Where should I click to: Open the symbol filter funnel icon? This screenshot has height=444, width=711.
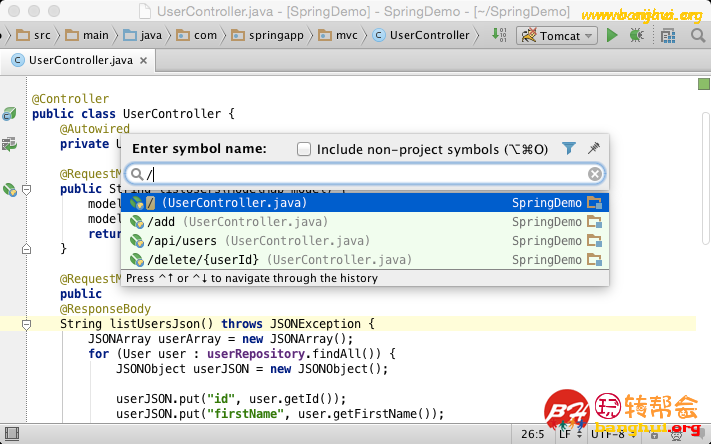click(x=569, y=148)
